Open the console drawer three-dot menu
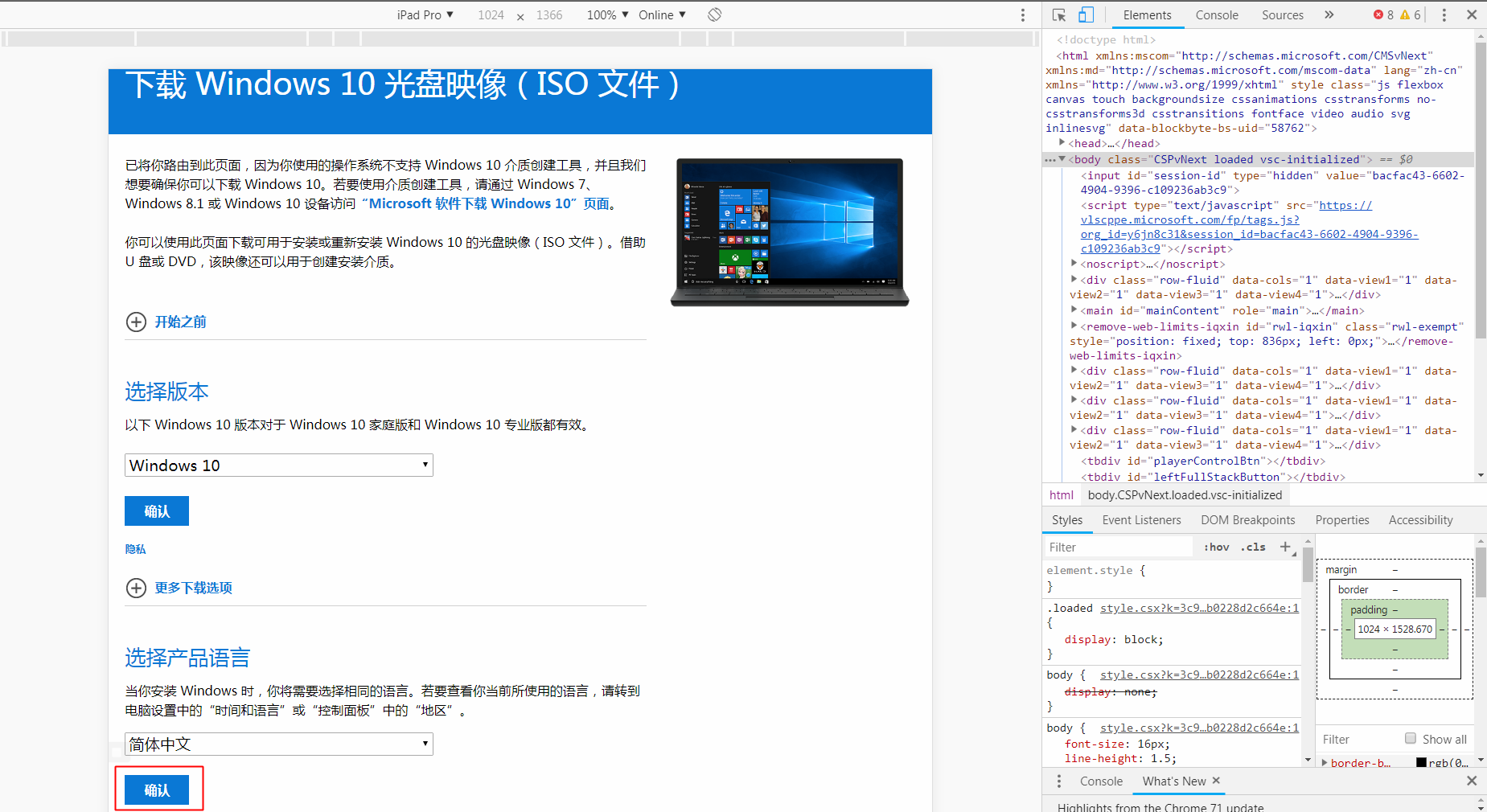The image size is (1487, 812). click(1059, 781)
